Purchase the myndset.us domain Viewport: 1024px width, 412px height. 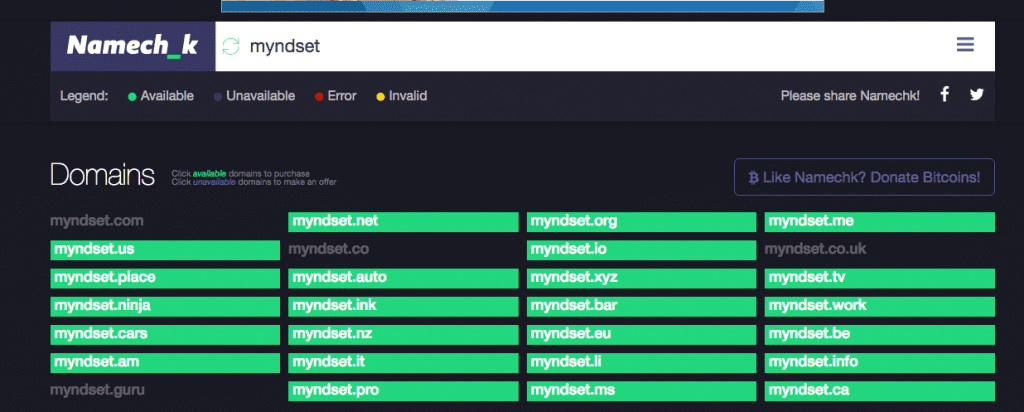(x=165, y=250)
